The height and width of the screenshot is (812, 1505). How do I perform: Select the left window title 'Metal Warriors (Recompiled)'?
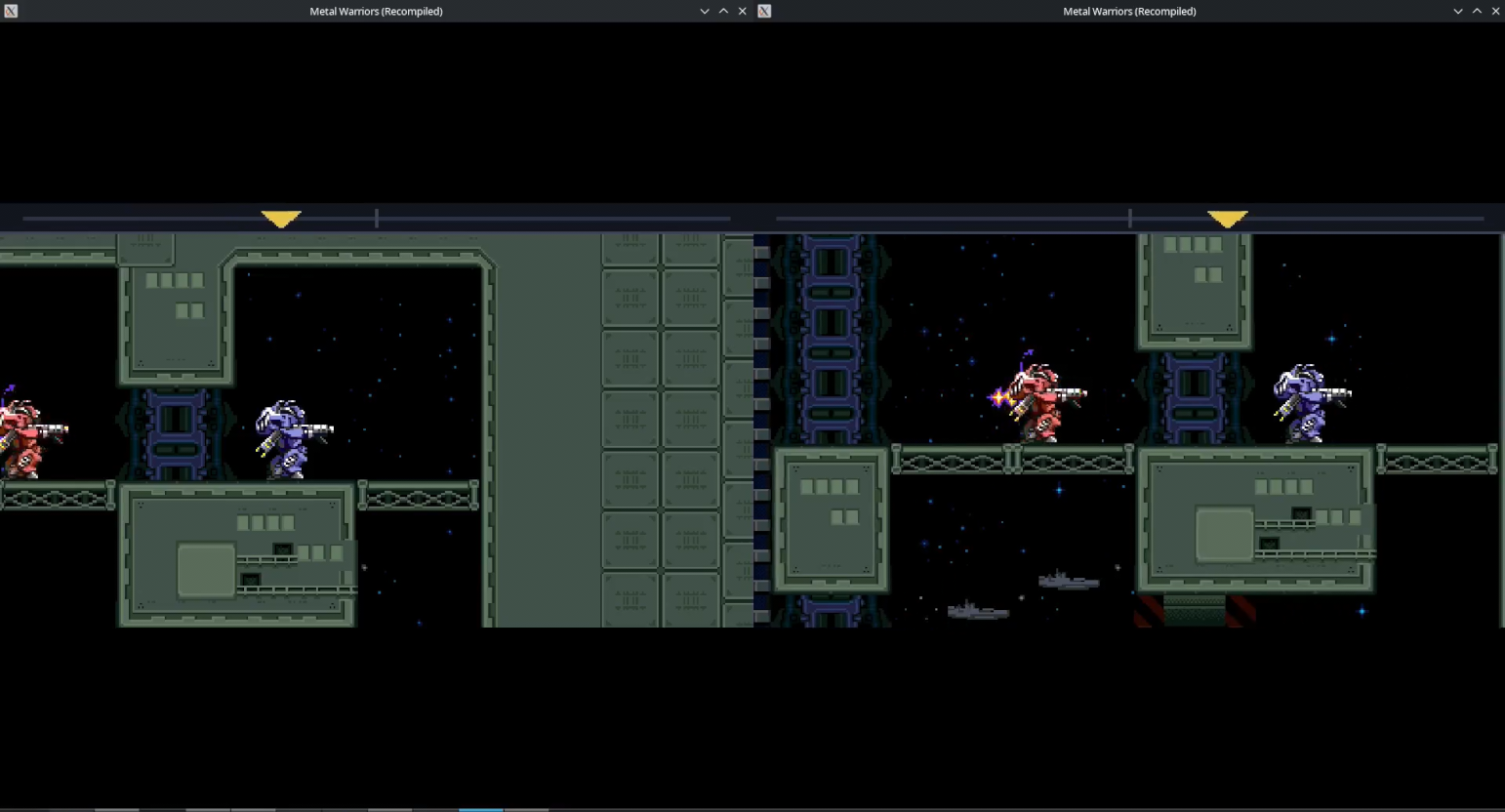[x=376, y=11]
